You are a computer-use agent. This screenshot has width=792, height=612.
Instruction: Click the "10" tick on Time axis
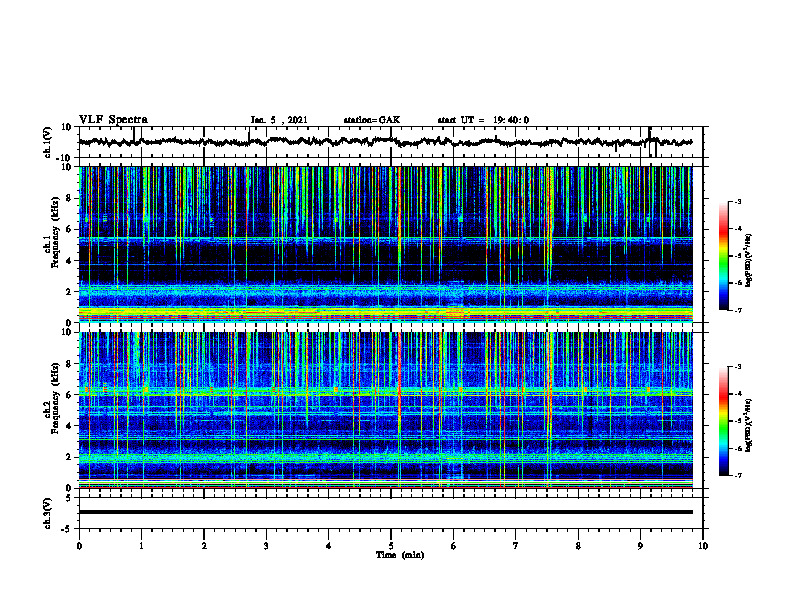(703, 546)
